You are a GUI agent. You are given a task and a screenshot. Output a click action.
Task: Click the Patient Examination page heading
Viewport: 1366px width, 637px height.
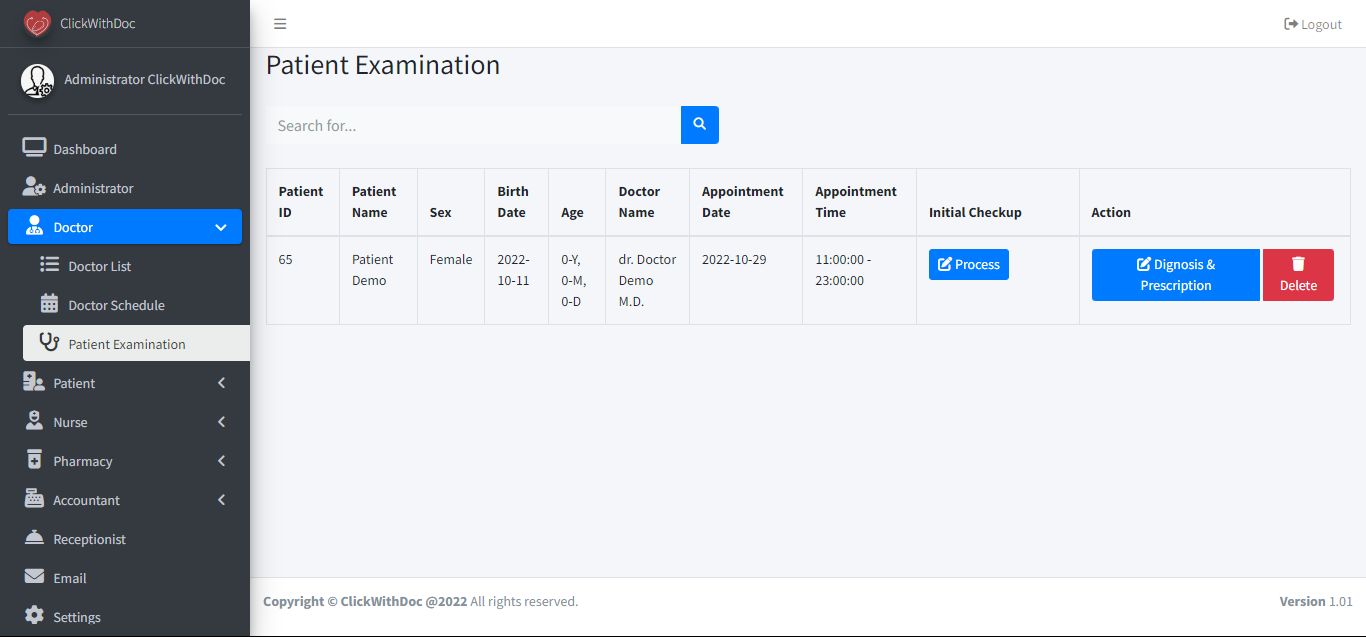coord(383,65)
